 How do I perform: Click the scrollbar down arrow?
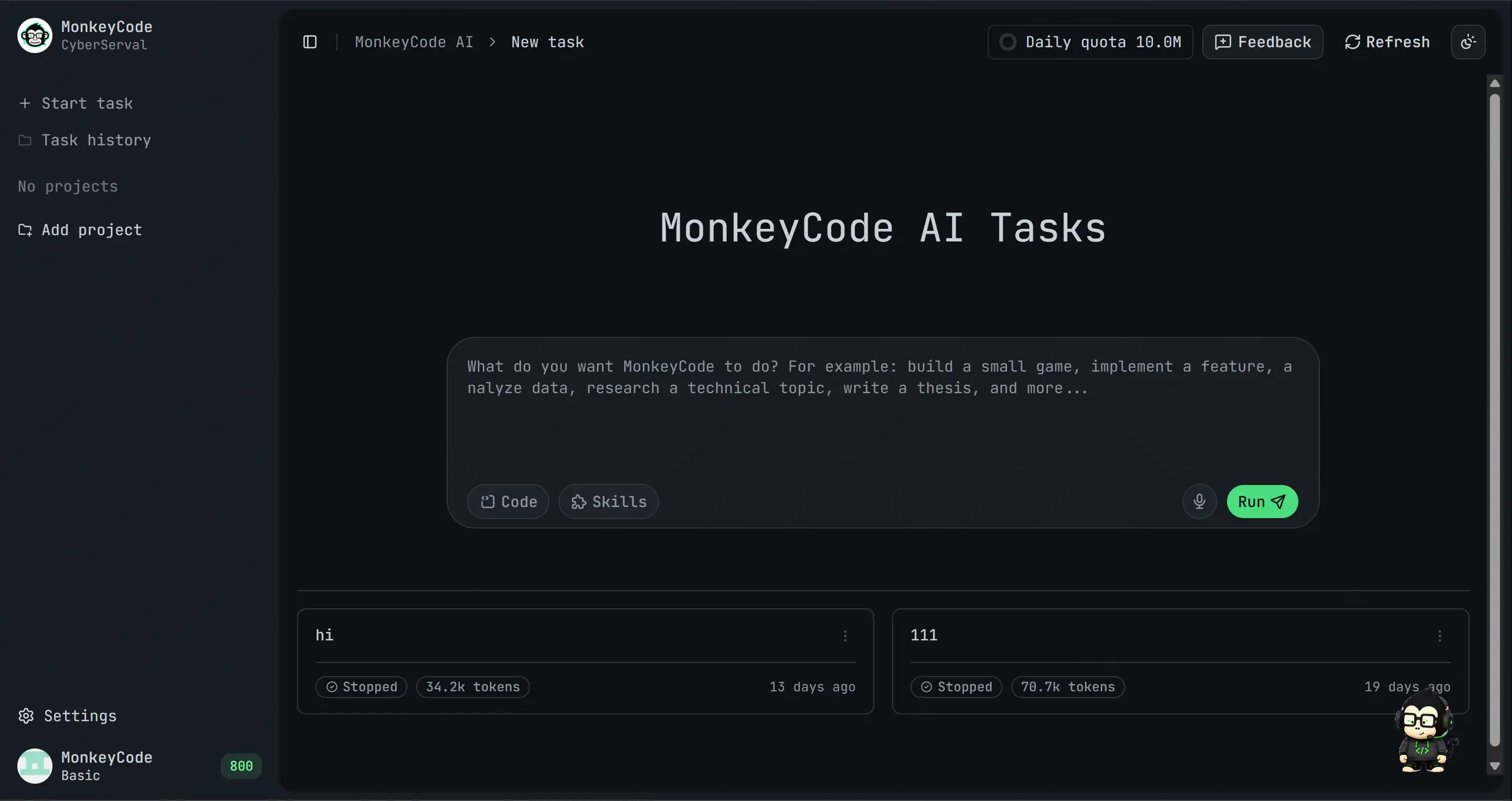[x=1494, y=766]
